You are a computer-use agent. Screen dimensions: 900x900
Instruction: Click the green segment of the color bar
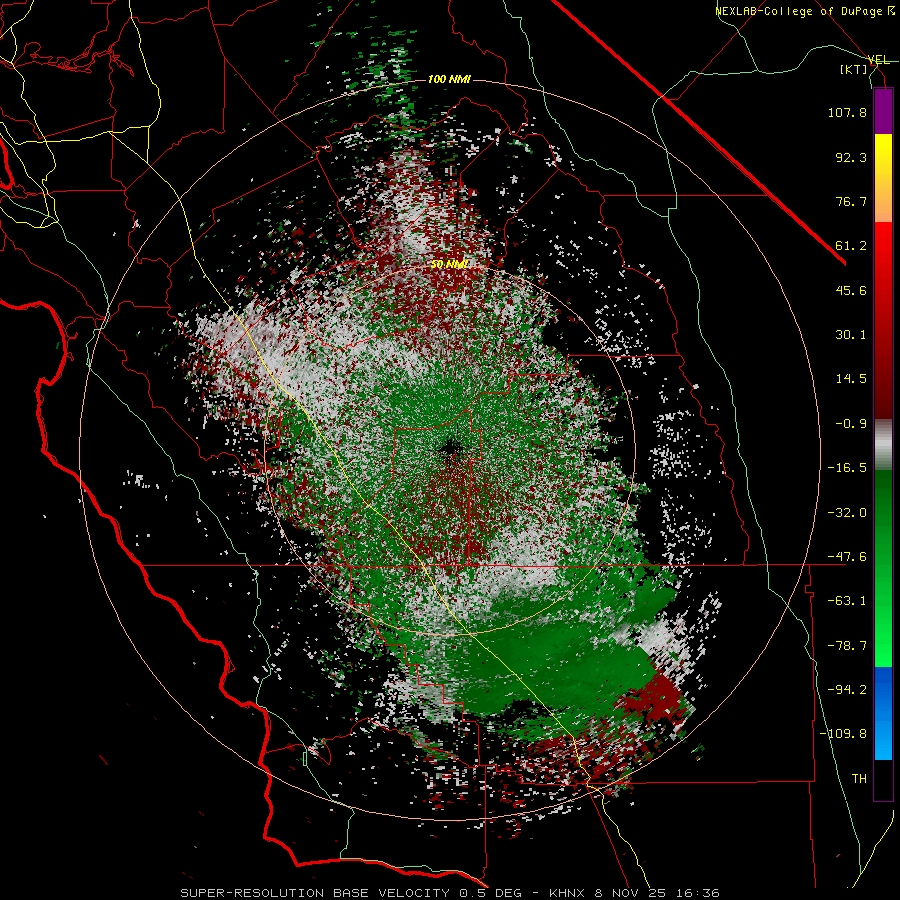coord(883,568)
